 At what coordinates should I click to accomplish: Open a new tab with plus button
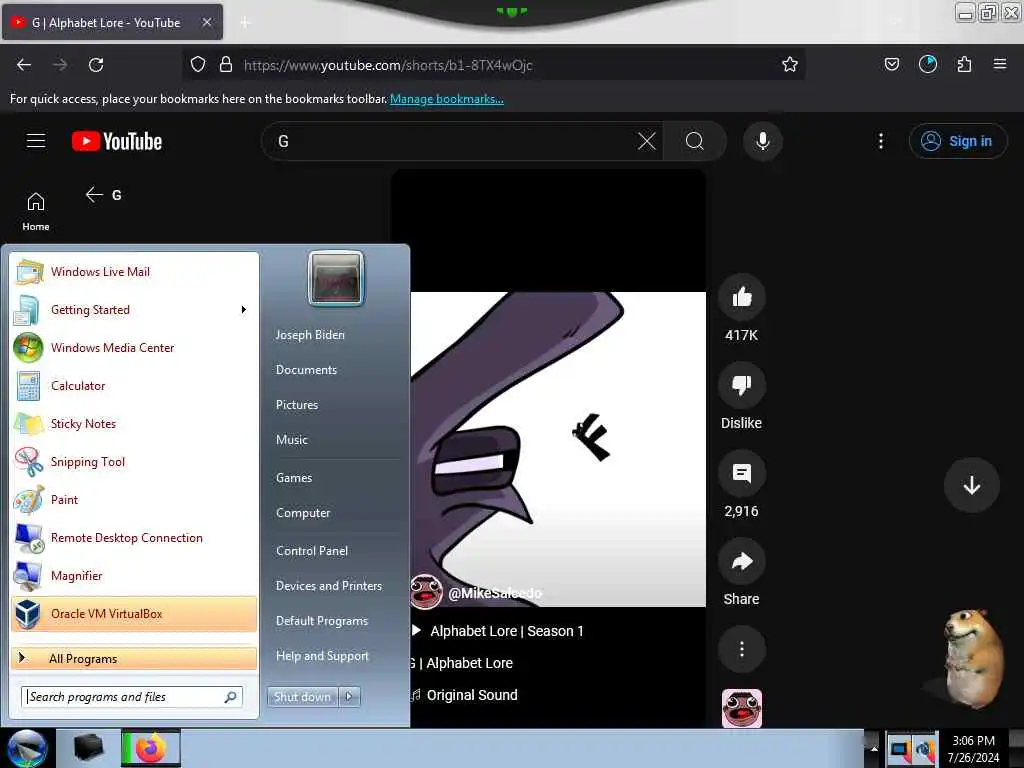click(245, 23)
